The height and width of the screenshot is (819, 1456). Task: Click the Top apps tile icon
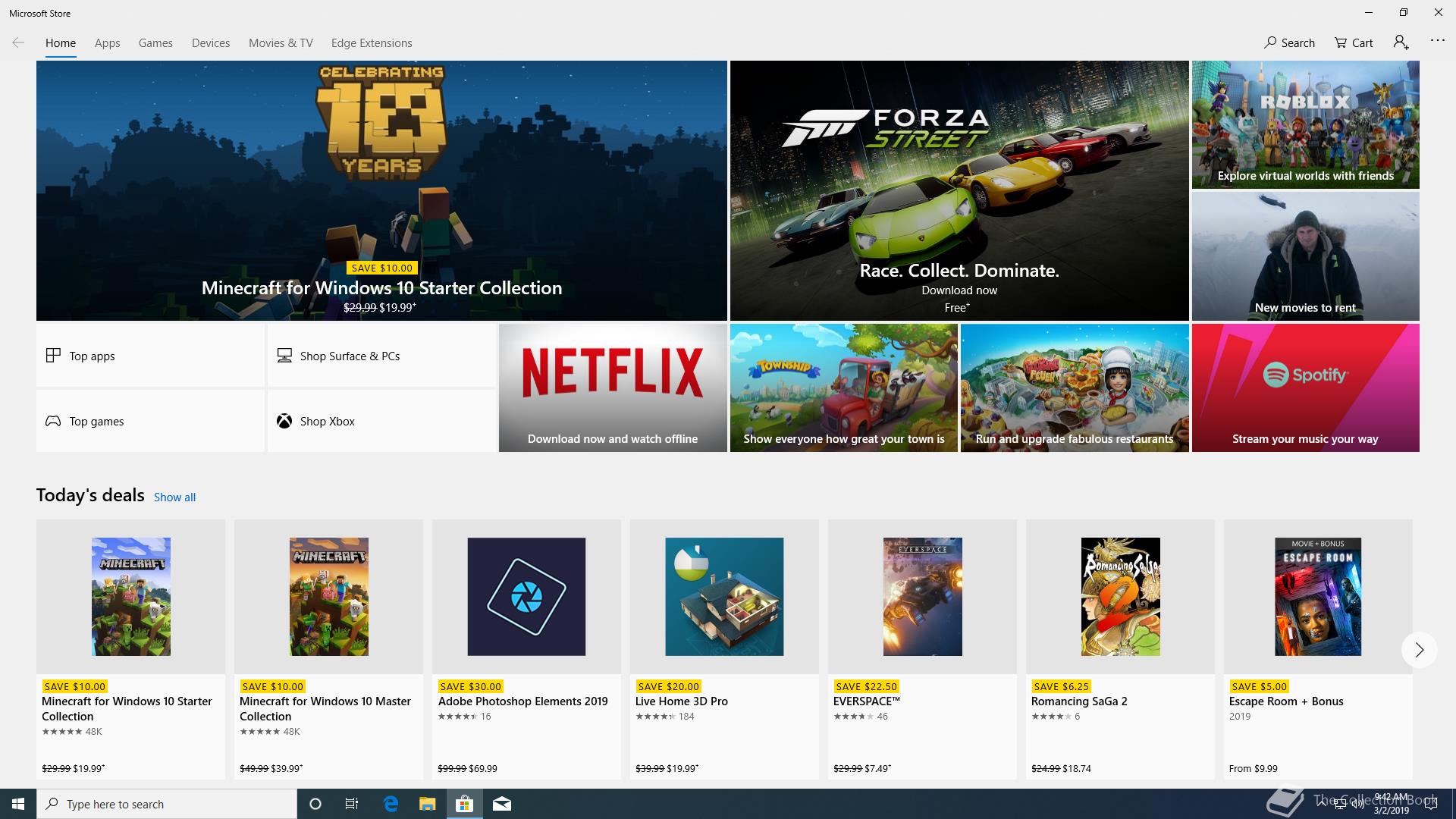53,355
